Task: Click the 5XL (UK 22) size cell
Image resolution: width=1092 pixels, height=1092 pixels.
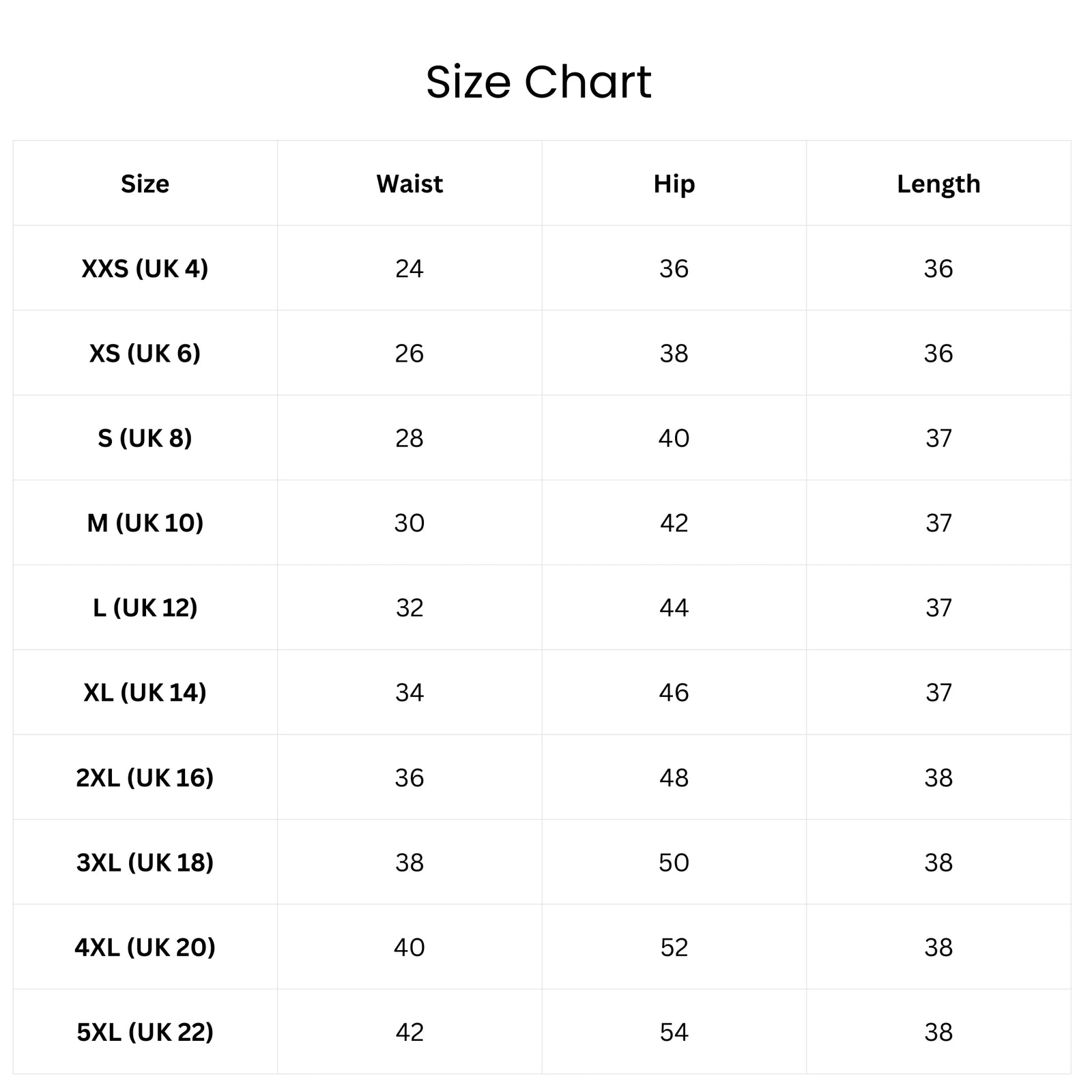Action: tap(145, 1032)
